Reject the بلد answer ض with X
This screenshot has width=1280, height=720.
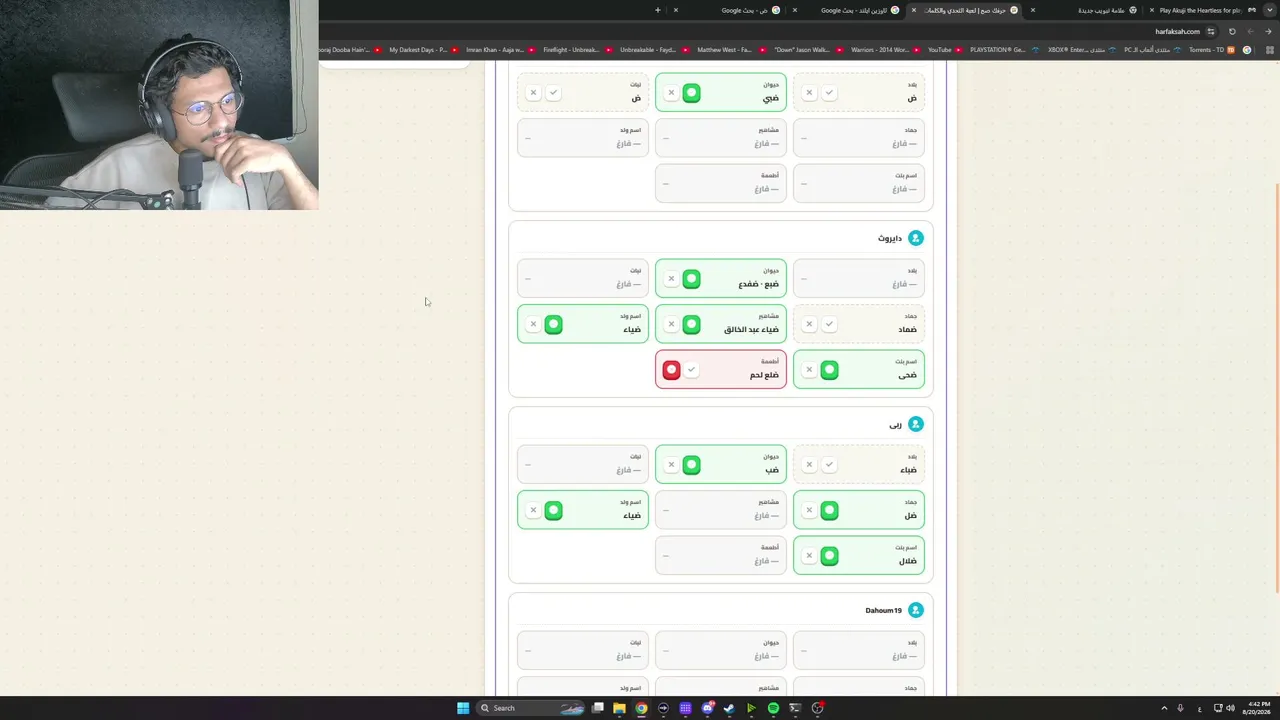[809, 93]
